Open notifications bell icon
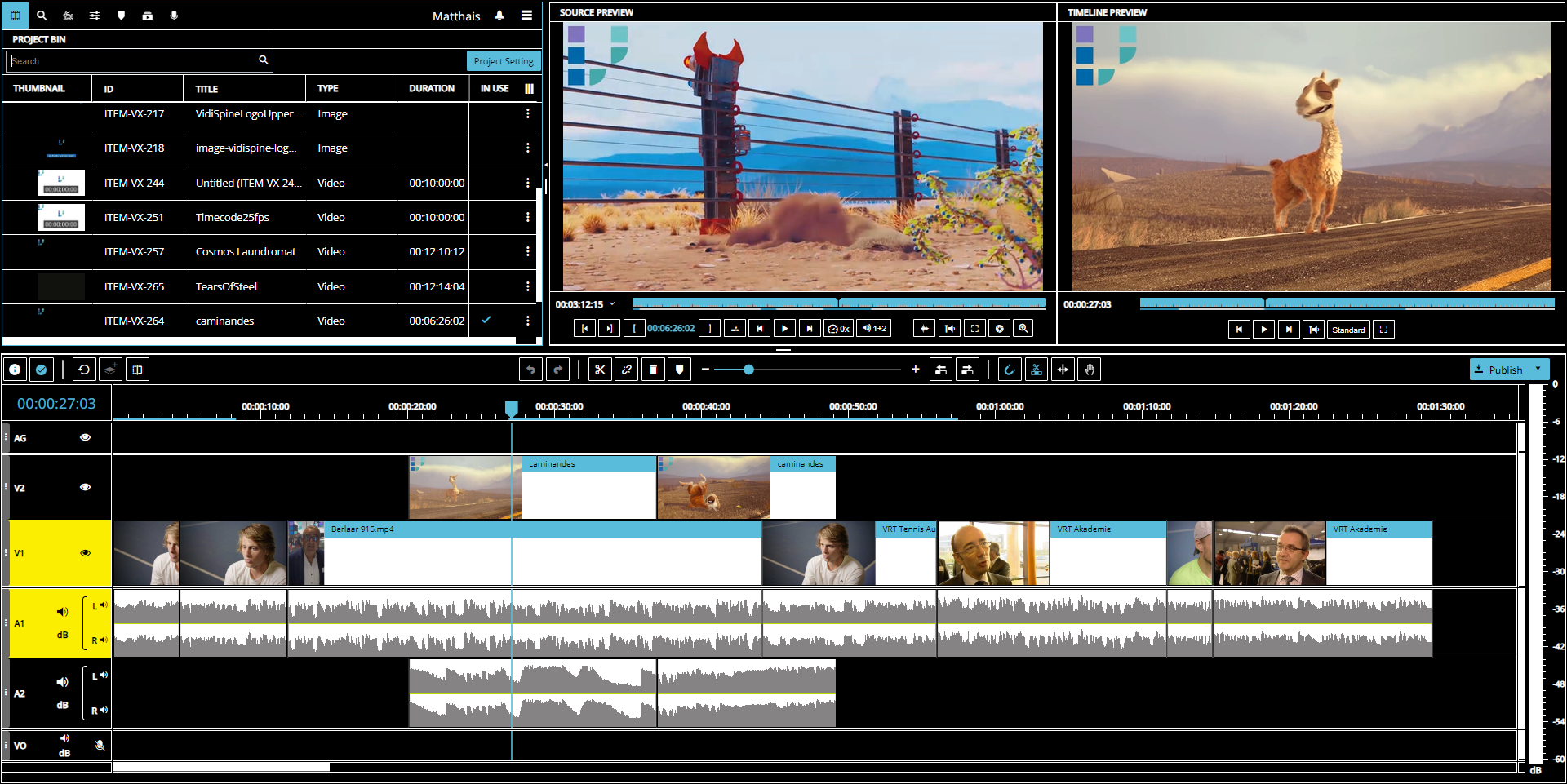Screen dimensions: 1567x784 [x=499, y=16]
